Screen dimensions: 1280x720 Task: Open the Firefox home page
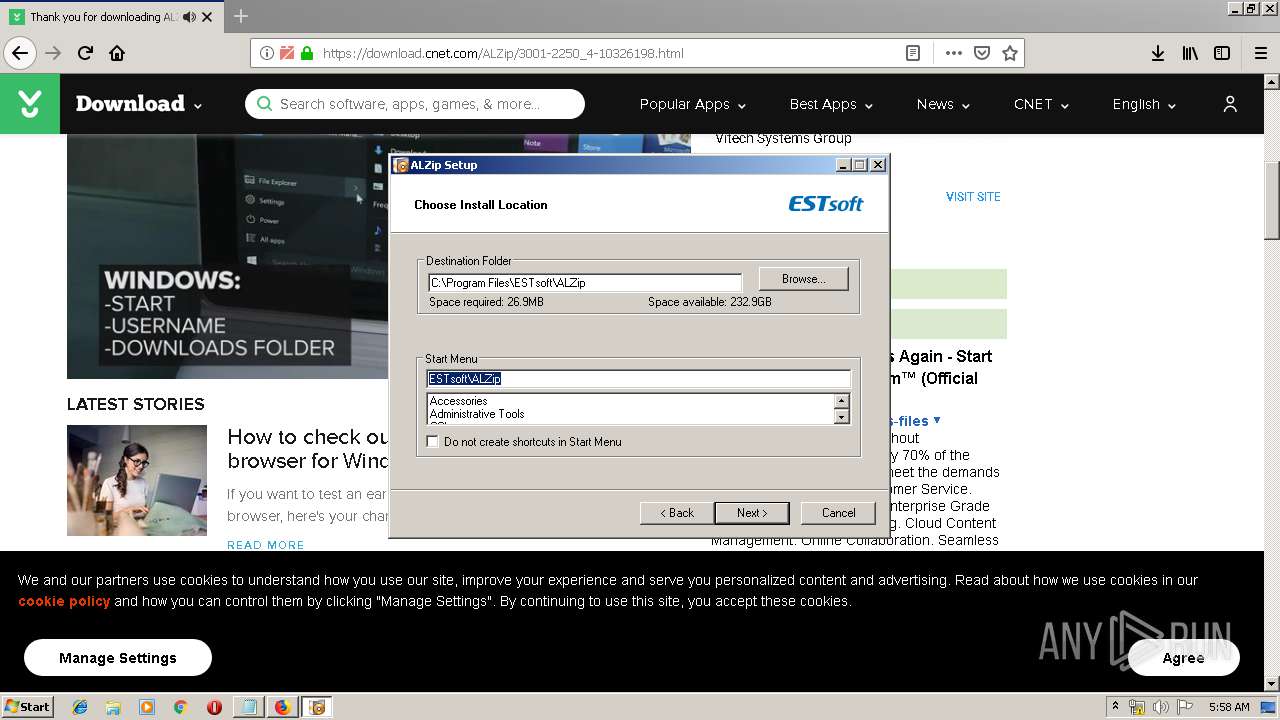point(117,53)
